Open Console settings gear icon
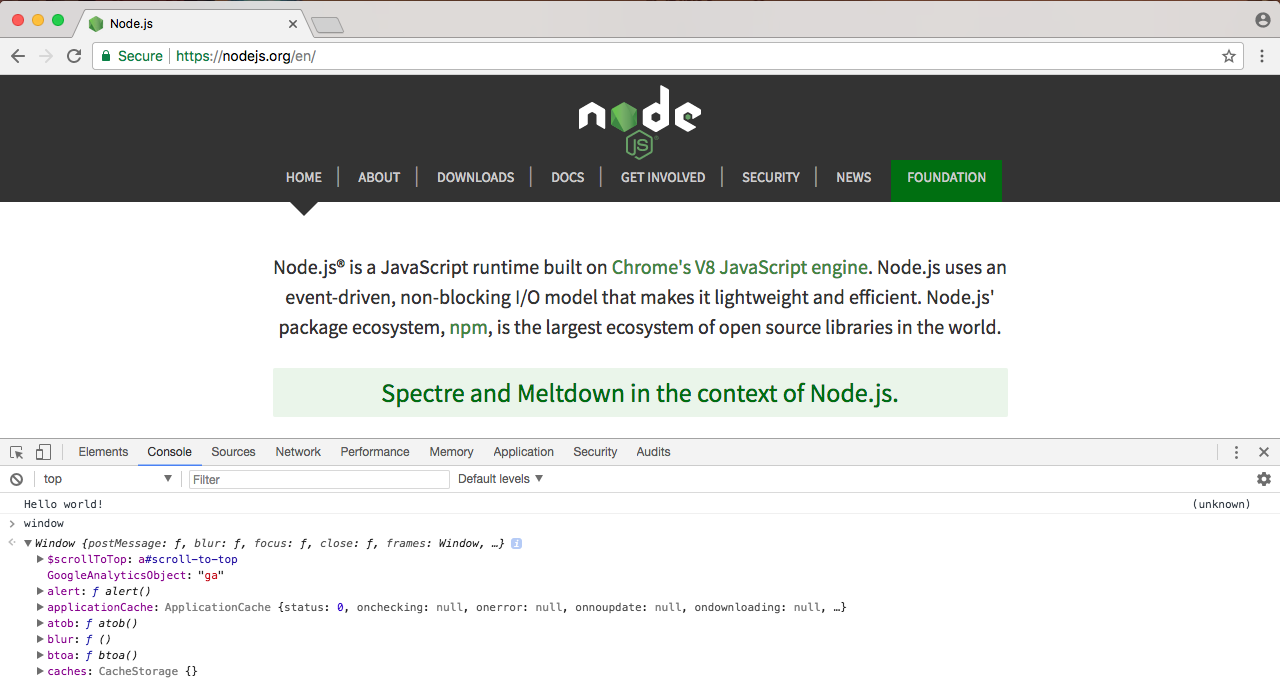 [1264, 479]
